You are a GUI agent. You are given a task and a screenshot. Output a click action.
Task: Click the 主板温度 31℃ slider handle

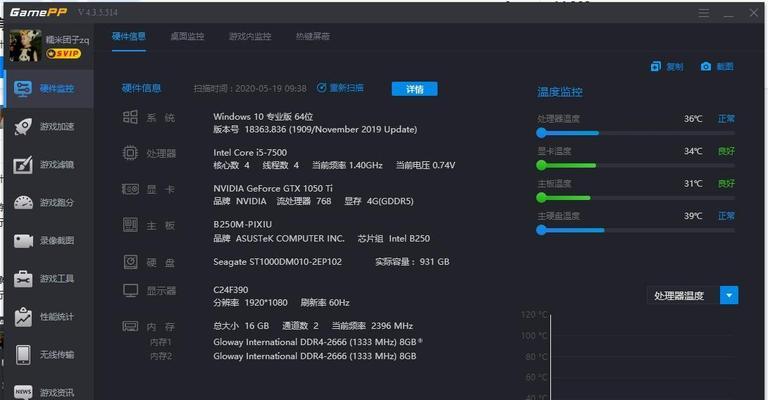(541, 198)
